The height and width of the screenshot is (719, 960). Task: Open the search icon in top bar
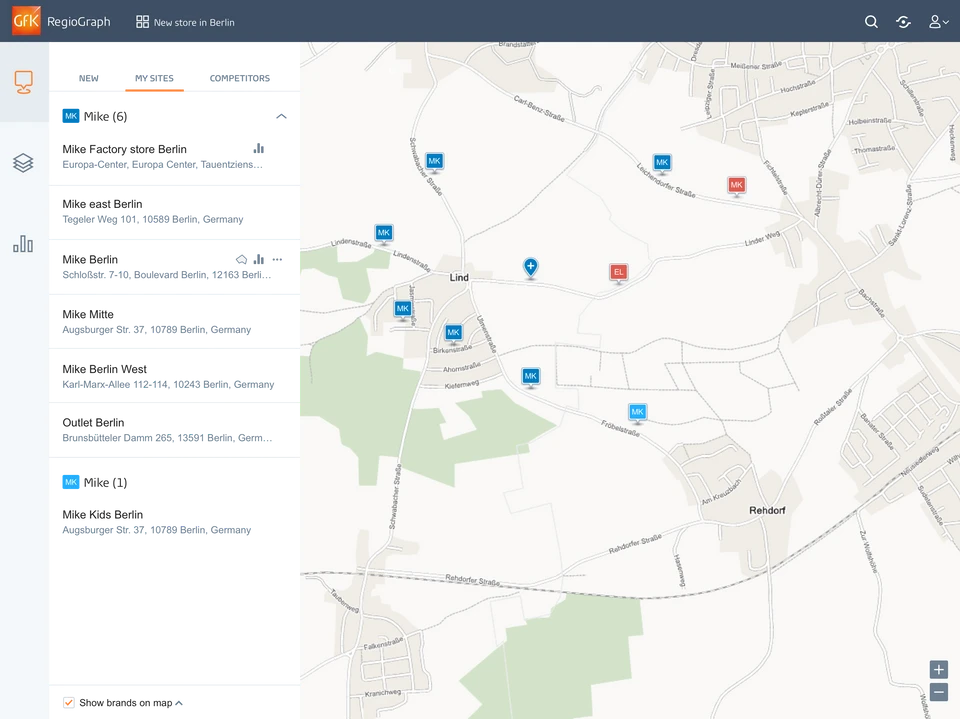click(871, 22)
